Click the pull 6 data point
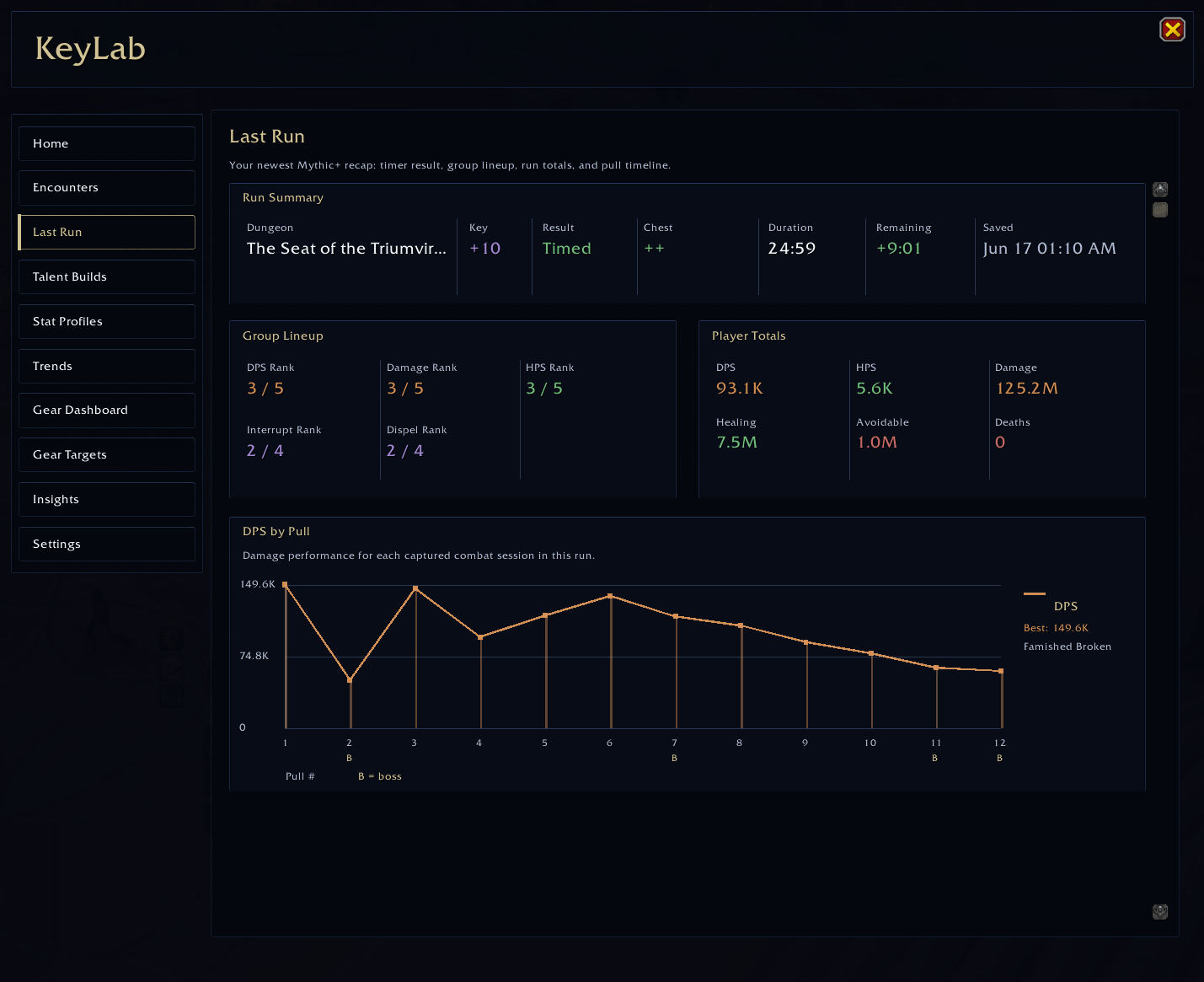Screen dimensions: 1204x982 611,597
